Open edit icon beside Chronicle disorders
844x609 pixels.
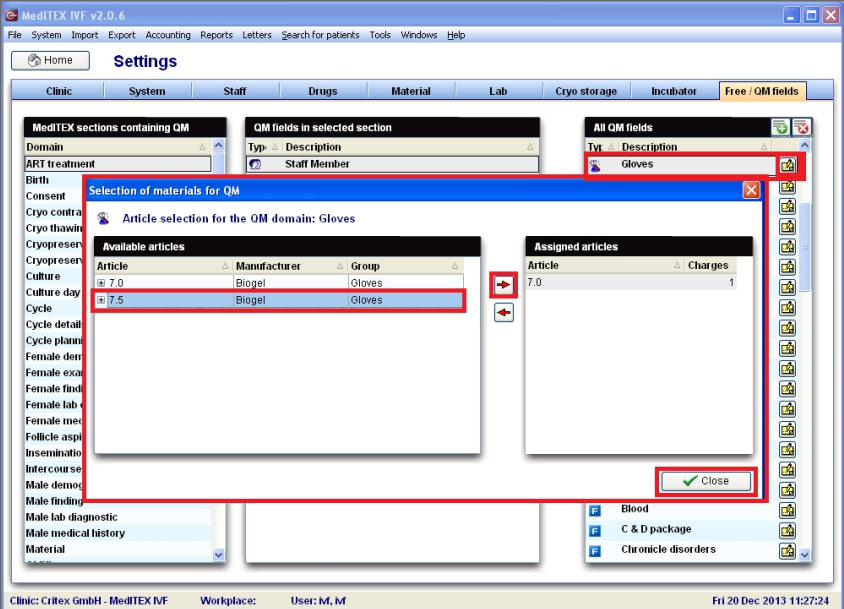pos(787,550)
